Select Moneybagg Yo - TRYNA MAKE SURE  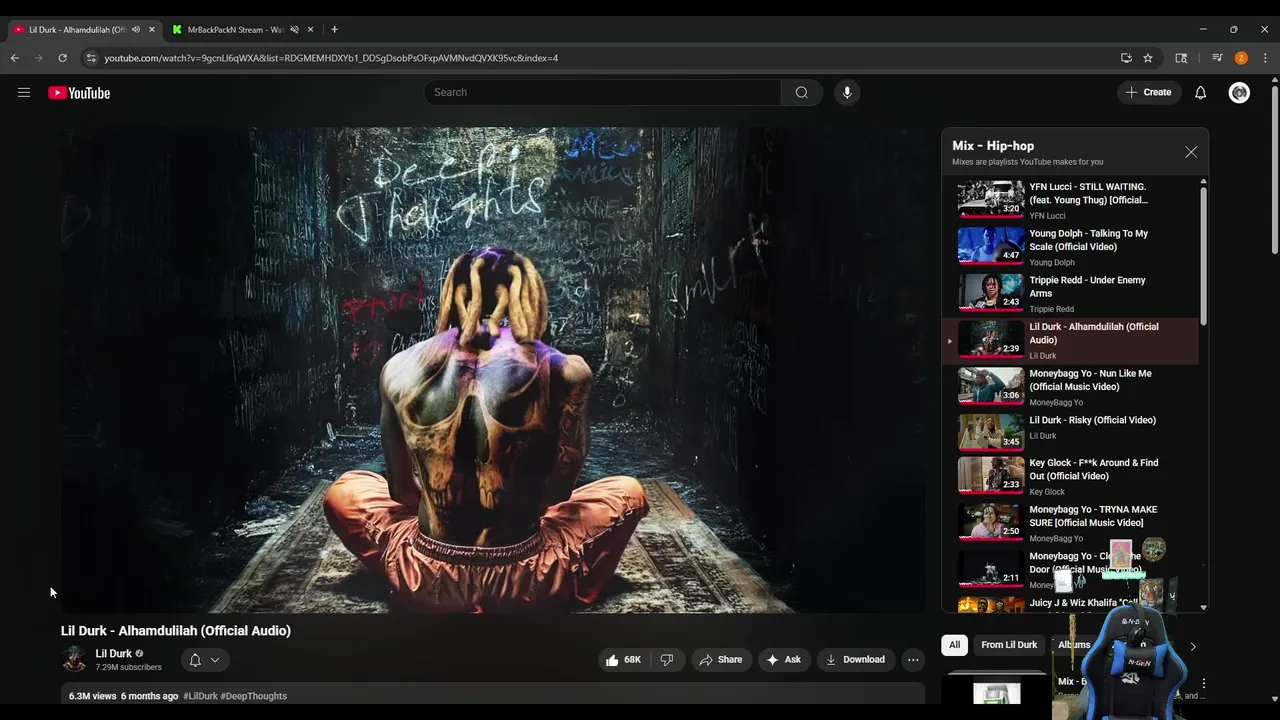pyautogui.click(x=1070, y=525)
